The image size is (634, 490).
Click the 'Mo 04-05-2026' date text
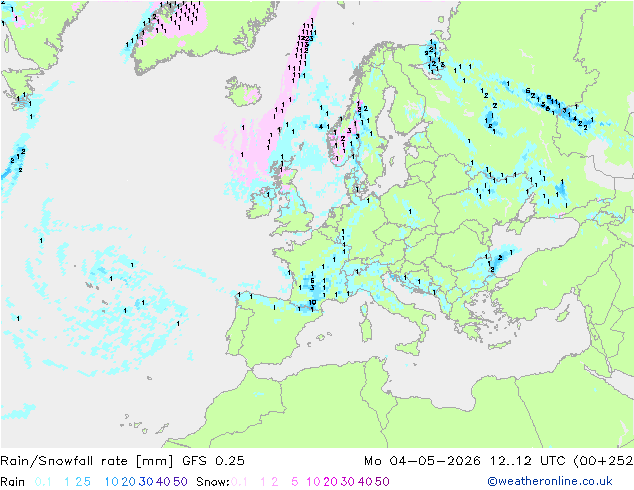(x=422, y=461)
